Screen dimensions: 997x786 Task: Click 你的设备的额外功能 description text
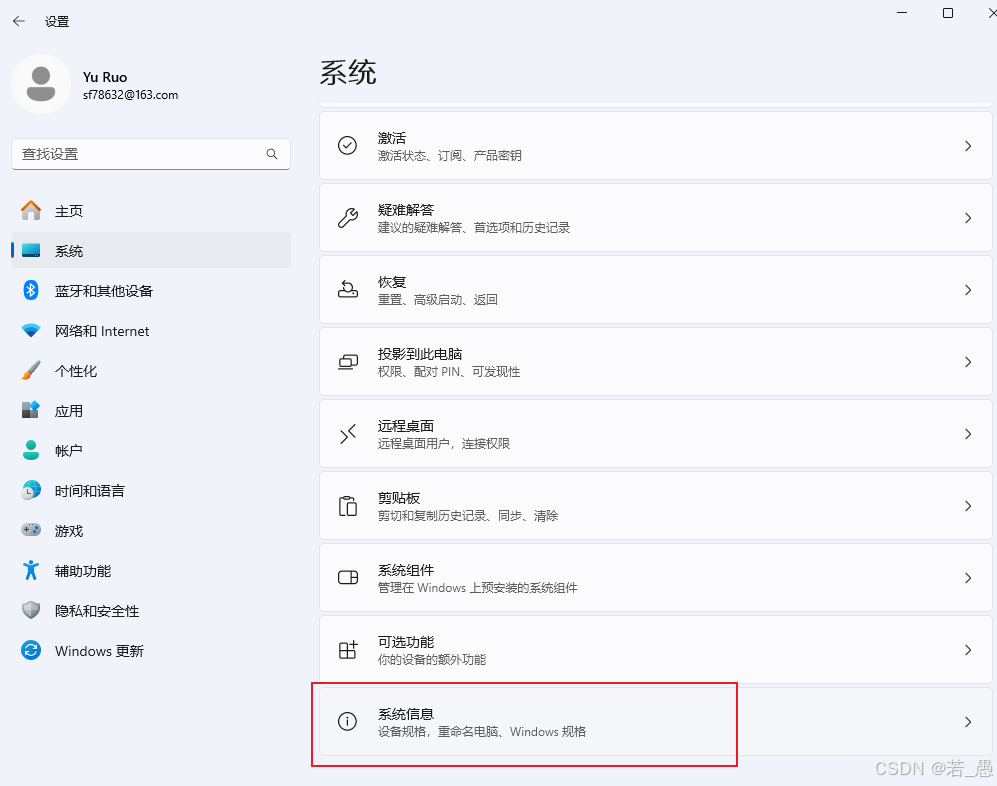click(432, 660)
